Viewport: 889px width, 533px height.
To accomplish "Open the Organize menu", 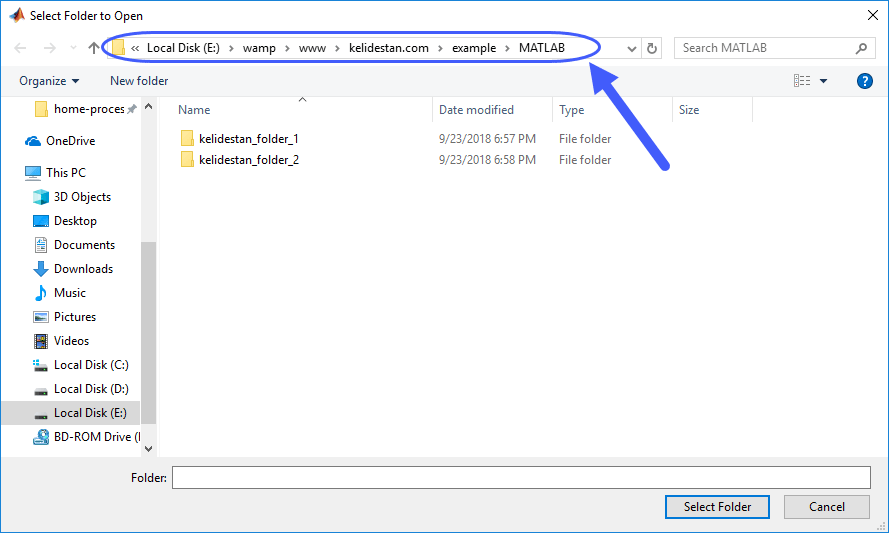I will click(x=49, y=81).
